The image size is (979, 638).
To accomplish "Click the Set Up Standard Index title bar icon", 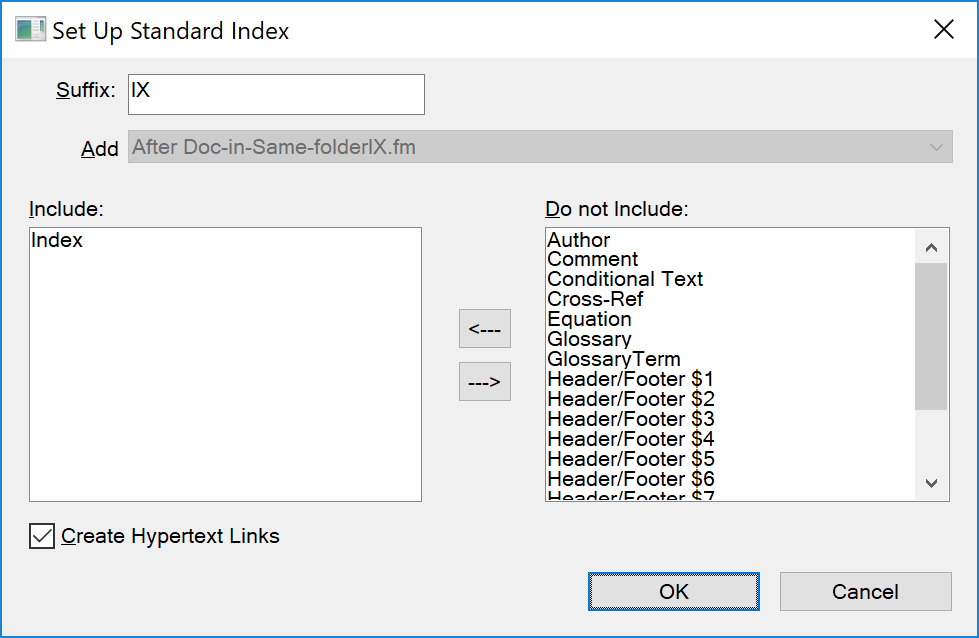I will tap(29, 29).
